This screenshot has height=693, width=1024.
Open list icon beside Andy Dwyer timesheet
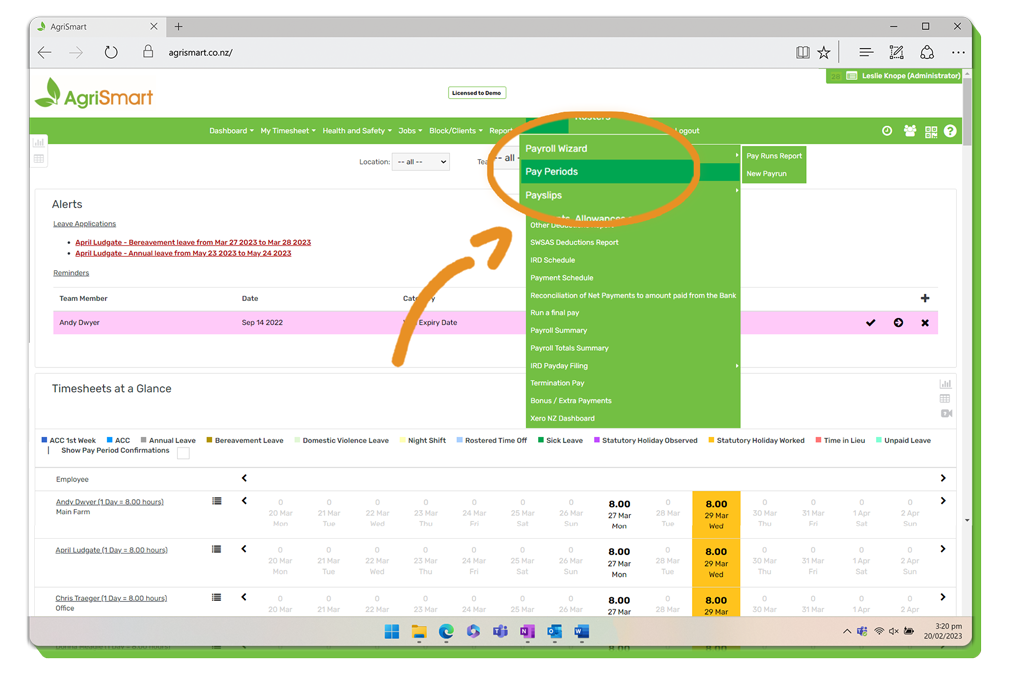pyautogui.click(x=217, y=501)
